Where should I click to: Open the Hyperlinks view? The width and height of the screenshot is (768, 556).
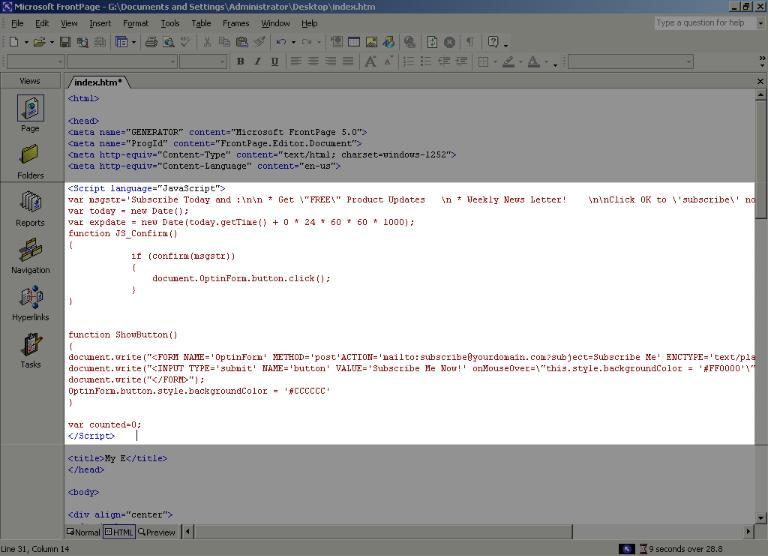[30, 302]
